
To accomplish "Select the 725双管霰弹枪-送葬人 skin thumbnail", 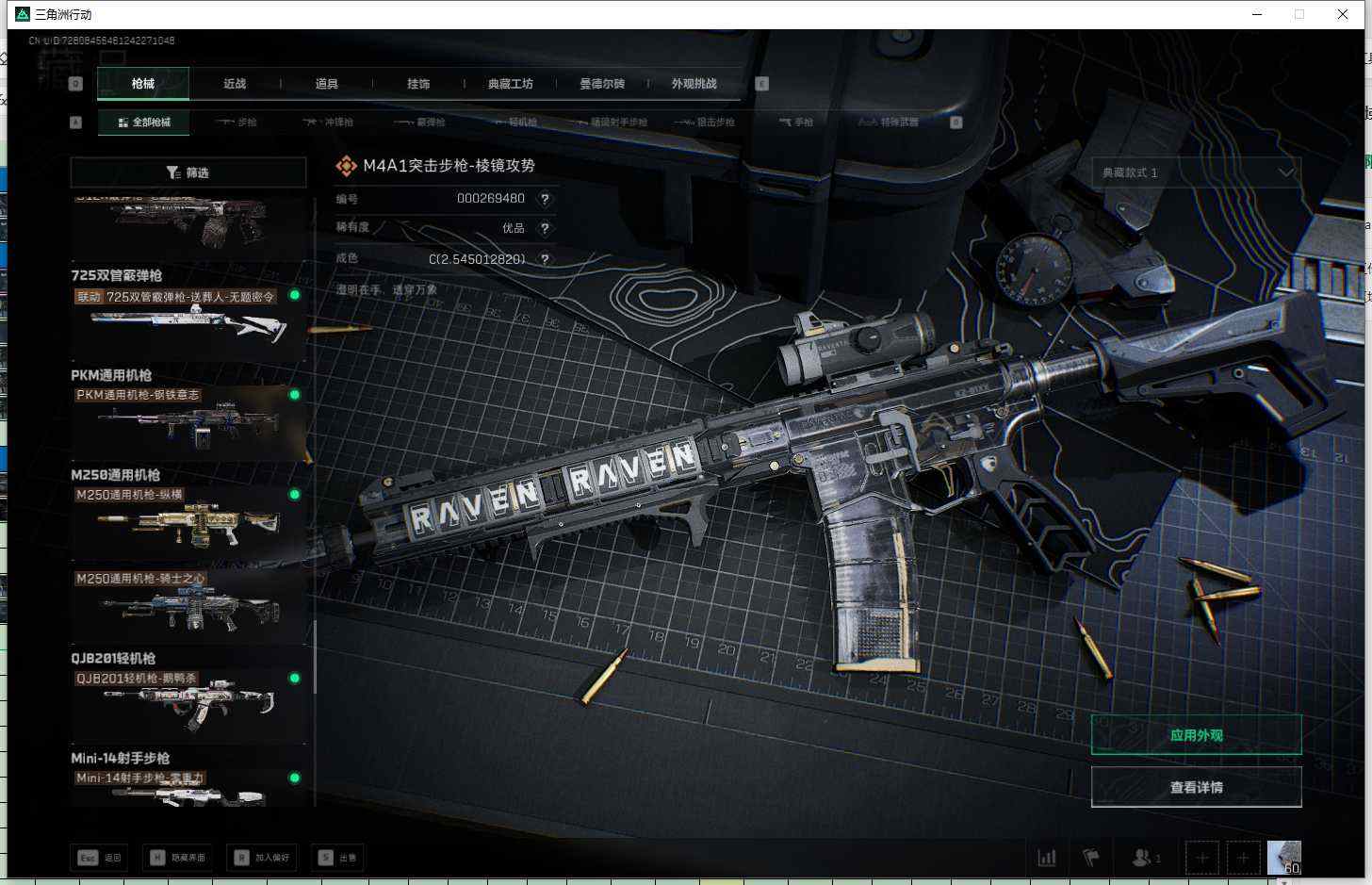I will tap(188, 323).
